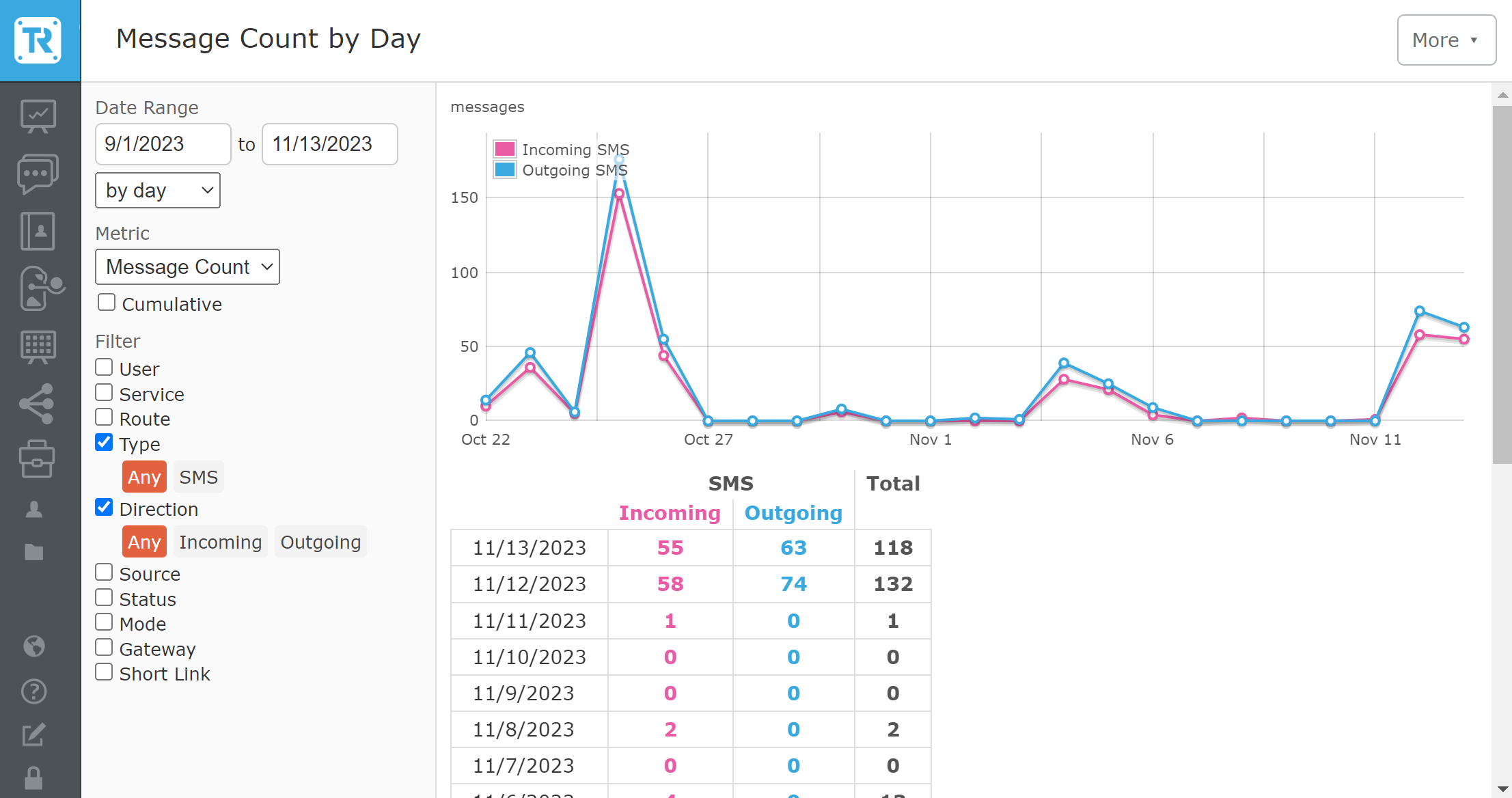1512x798 pixels.
Task: Expand the 'by day' interval dropdown
Action: pos(158,191)
